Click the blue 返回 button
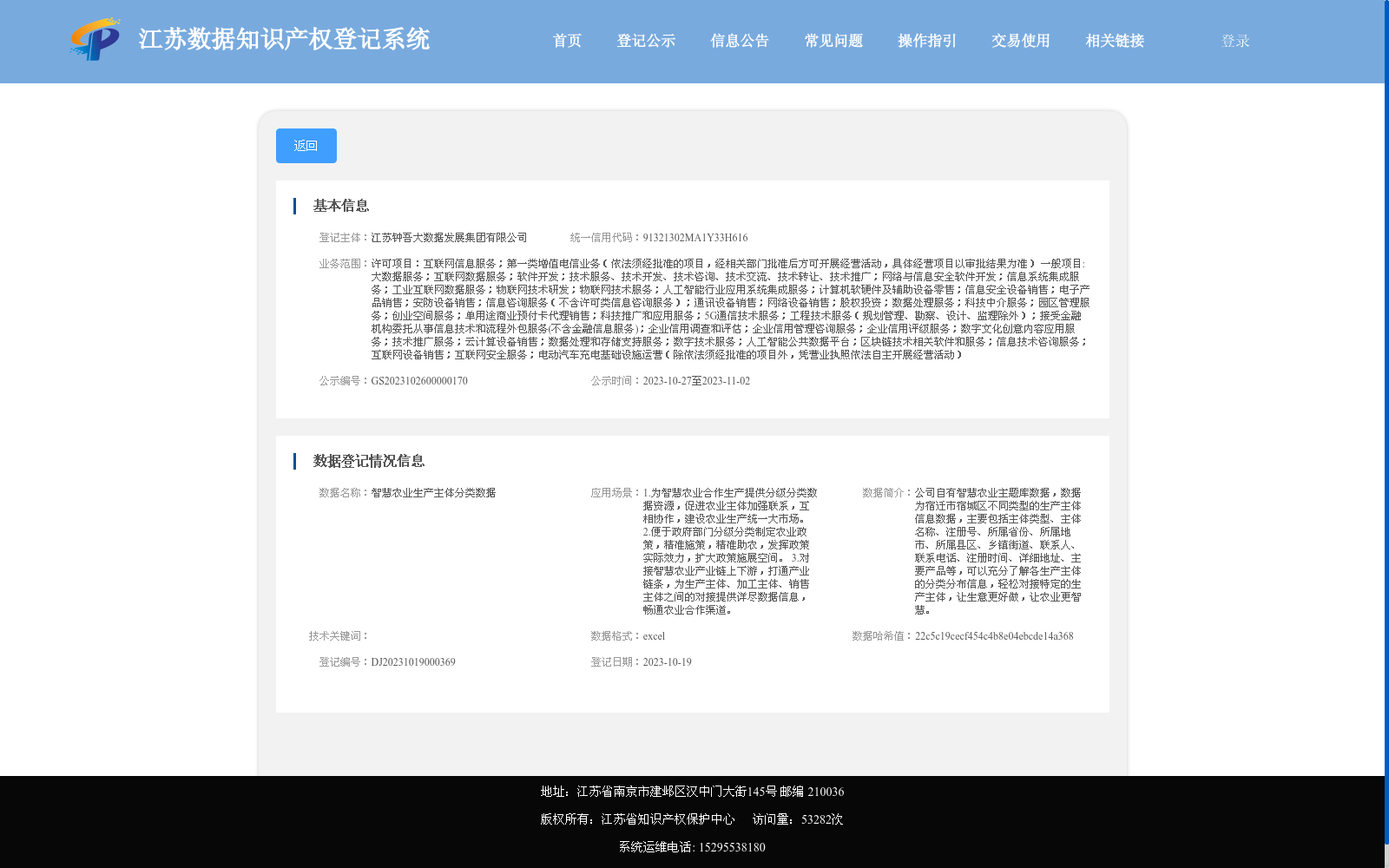Screen dimensions: 1389x868 click(306, 146)
